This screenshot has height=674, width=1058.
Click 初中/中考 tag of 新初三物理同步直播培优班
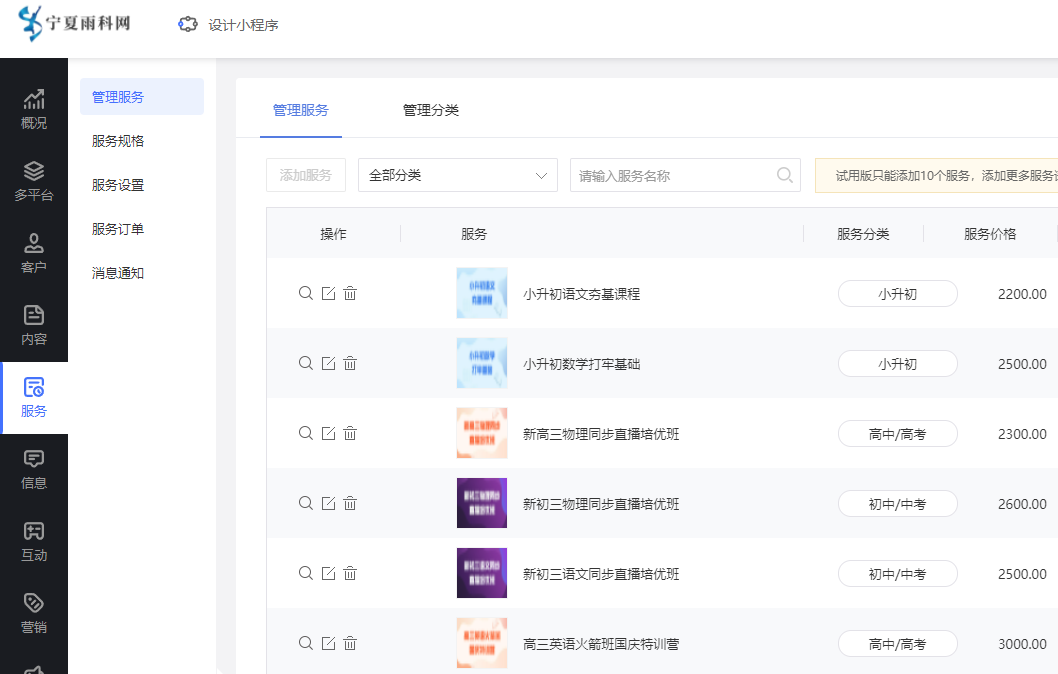pos(897,504)
